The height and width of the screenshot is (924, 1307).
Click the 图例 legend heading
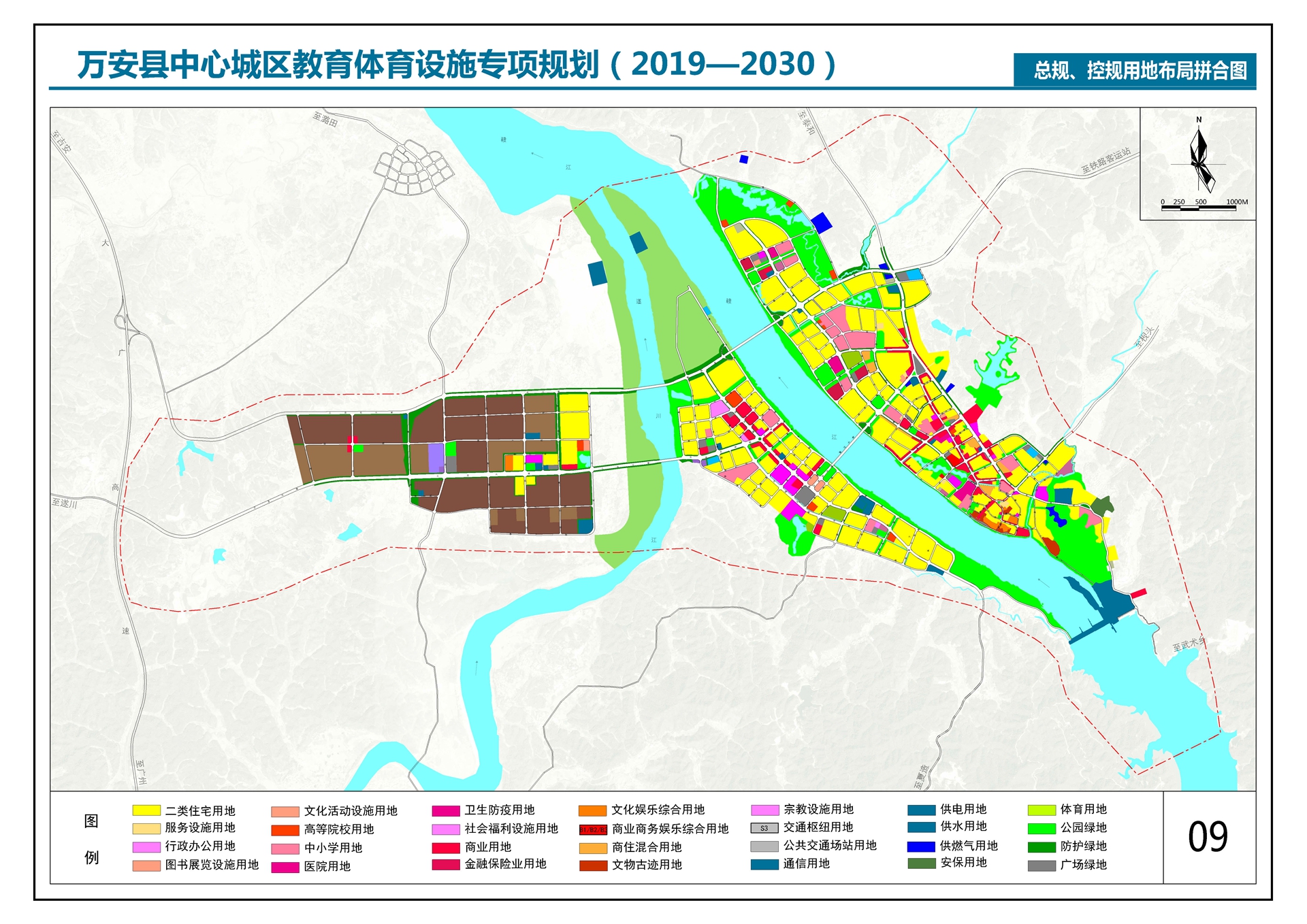tap(91, 840)
